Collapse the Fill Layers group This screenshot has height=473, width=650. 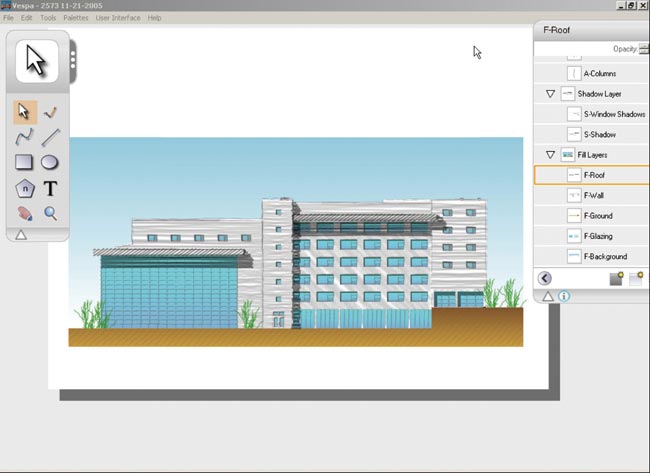550,155
